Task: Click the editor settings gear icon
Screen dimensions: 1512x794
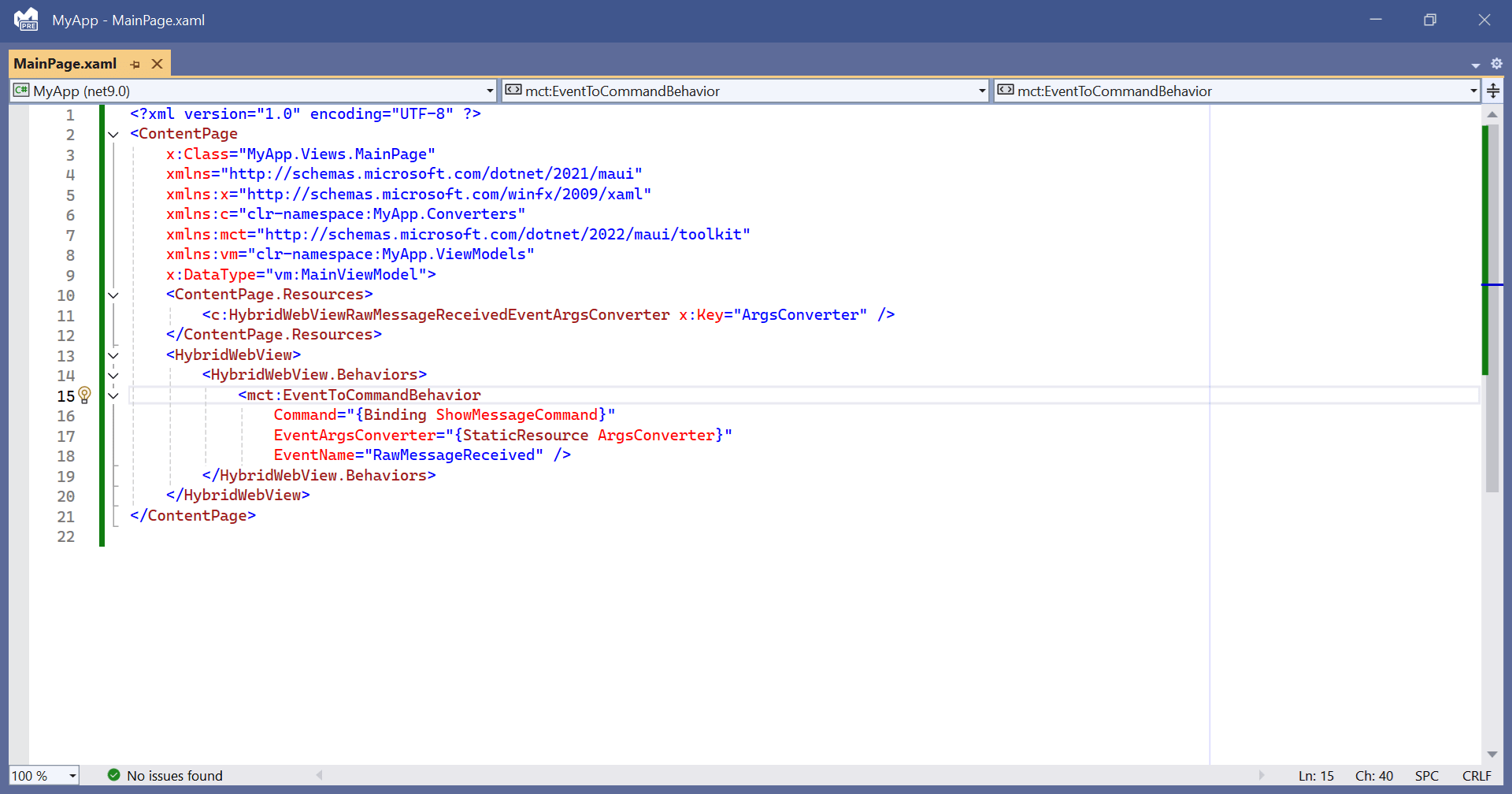Action: [1498, 64]
